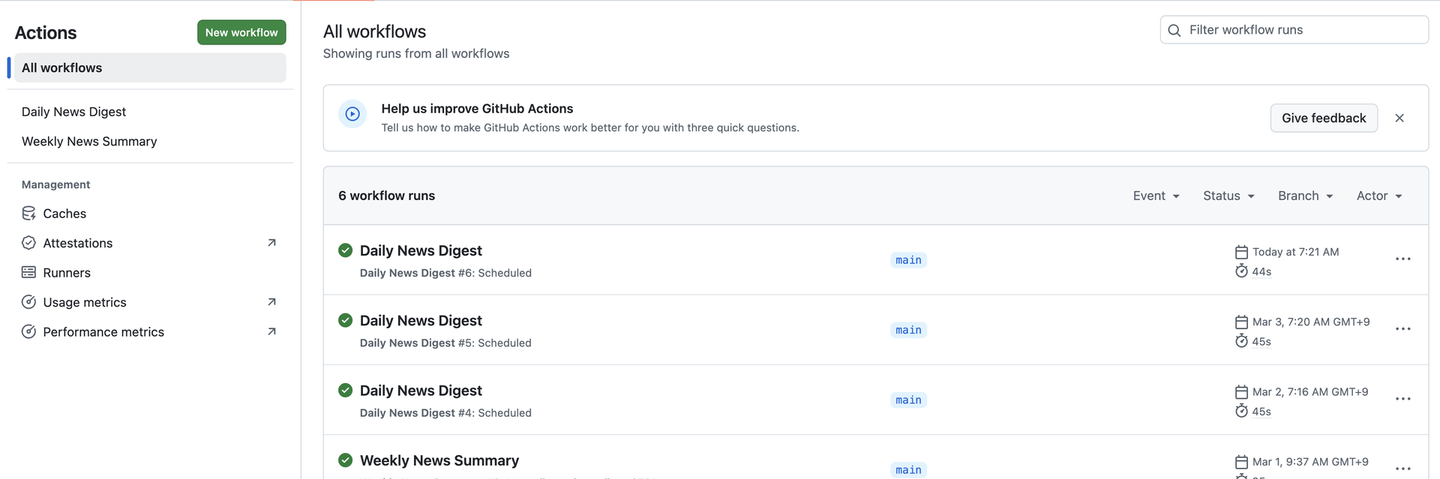The height and width of the screenshot is (479, 1440).
Task: Click the Attestations checkmark icon
Action: click(x=29, y=243)
